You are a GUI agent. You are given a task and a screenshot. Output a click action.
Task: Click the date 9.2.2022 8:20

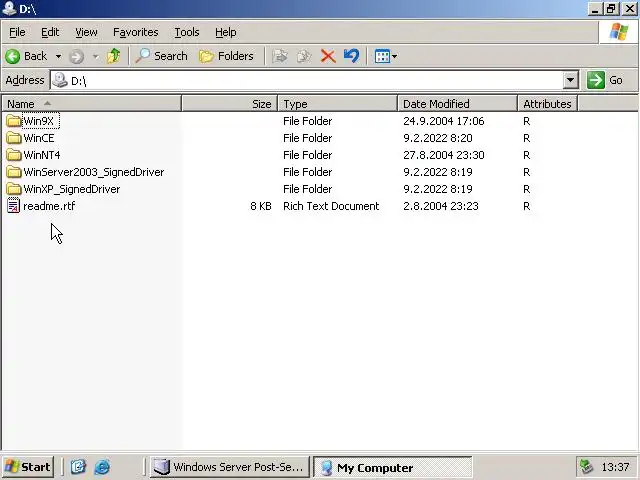coord(438,138)
